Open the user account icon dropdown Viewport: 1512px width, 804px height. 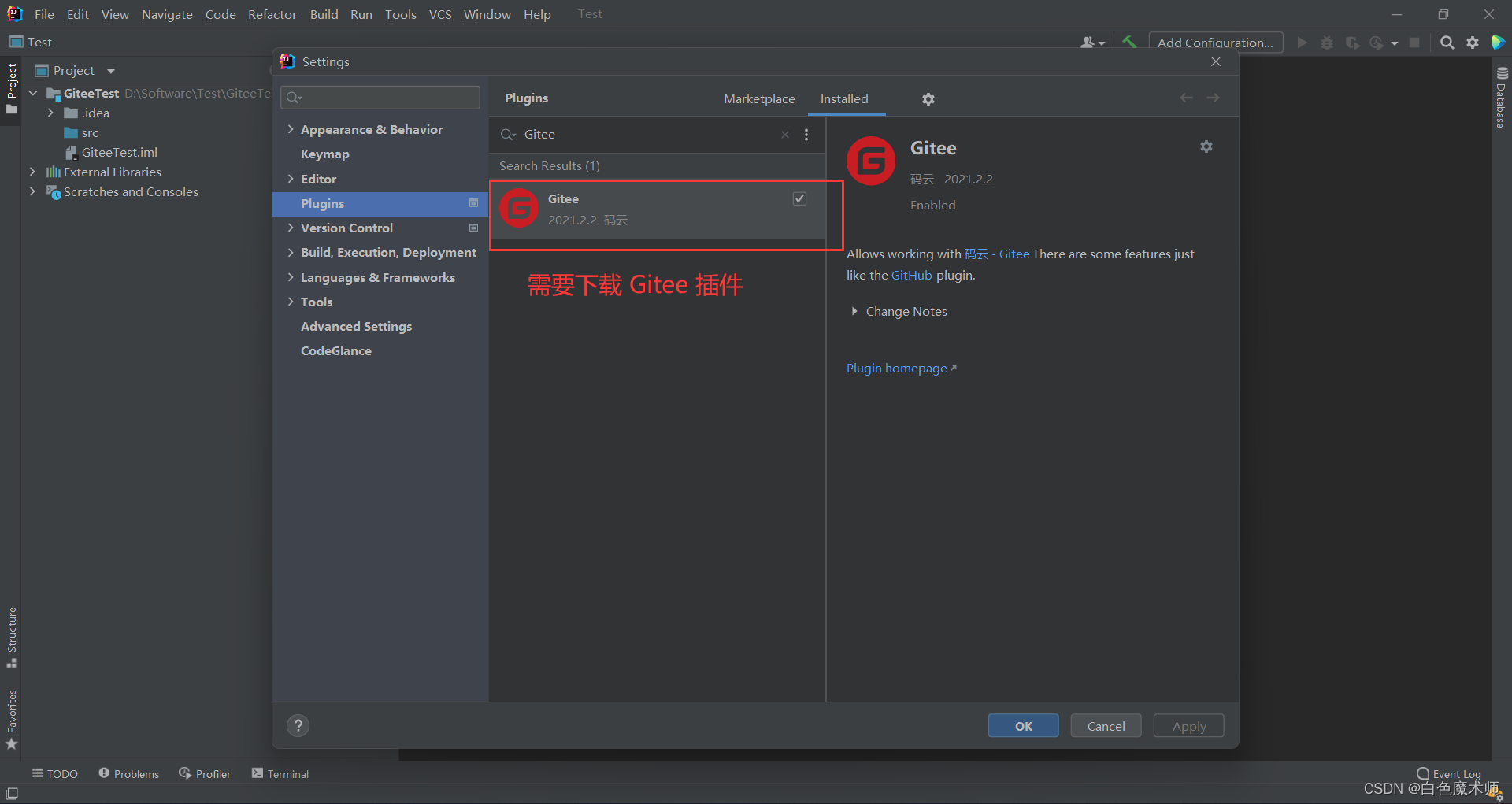1092,43
